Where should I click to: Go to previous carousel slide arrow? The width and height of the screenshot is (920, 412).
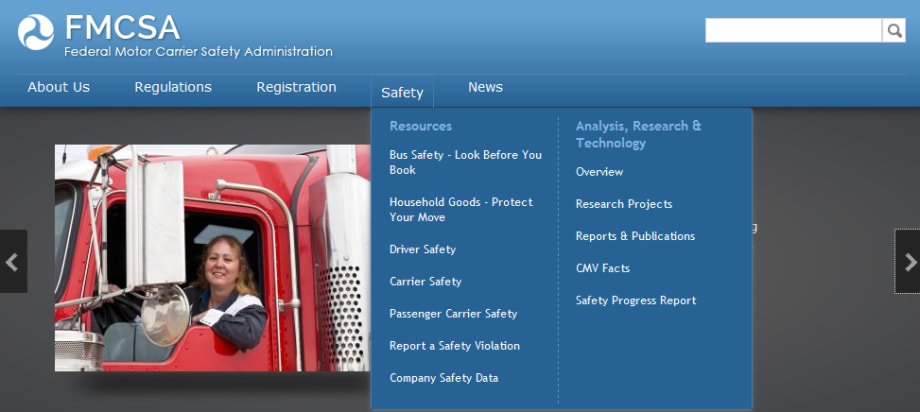point(13,261)
